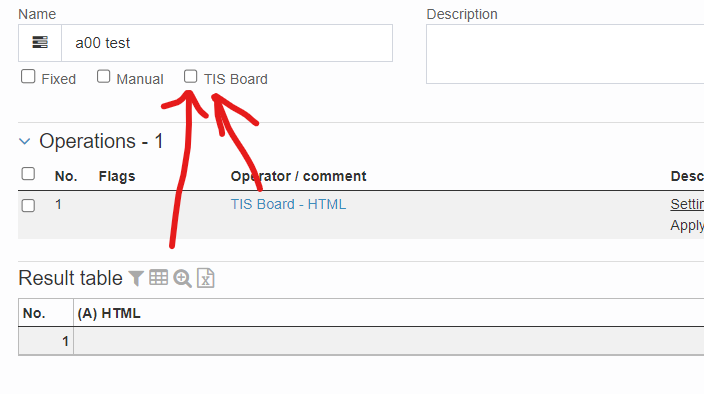Click the Operations - 1 section heading

tap(101, 141)
